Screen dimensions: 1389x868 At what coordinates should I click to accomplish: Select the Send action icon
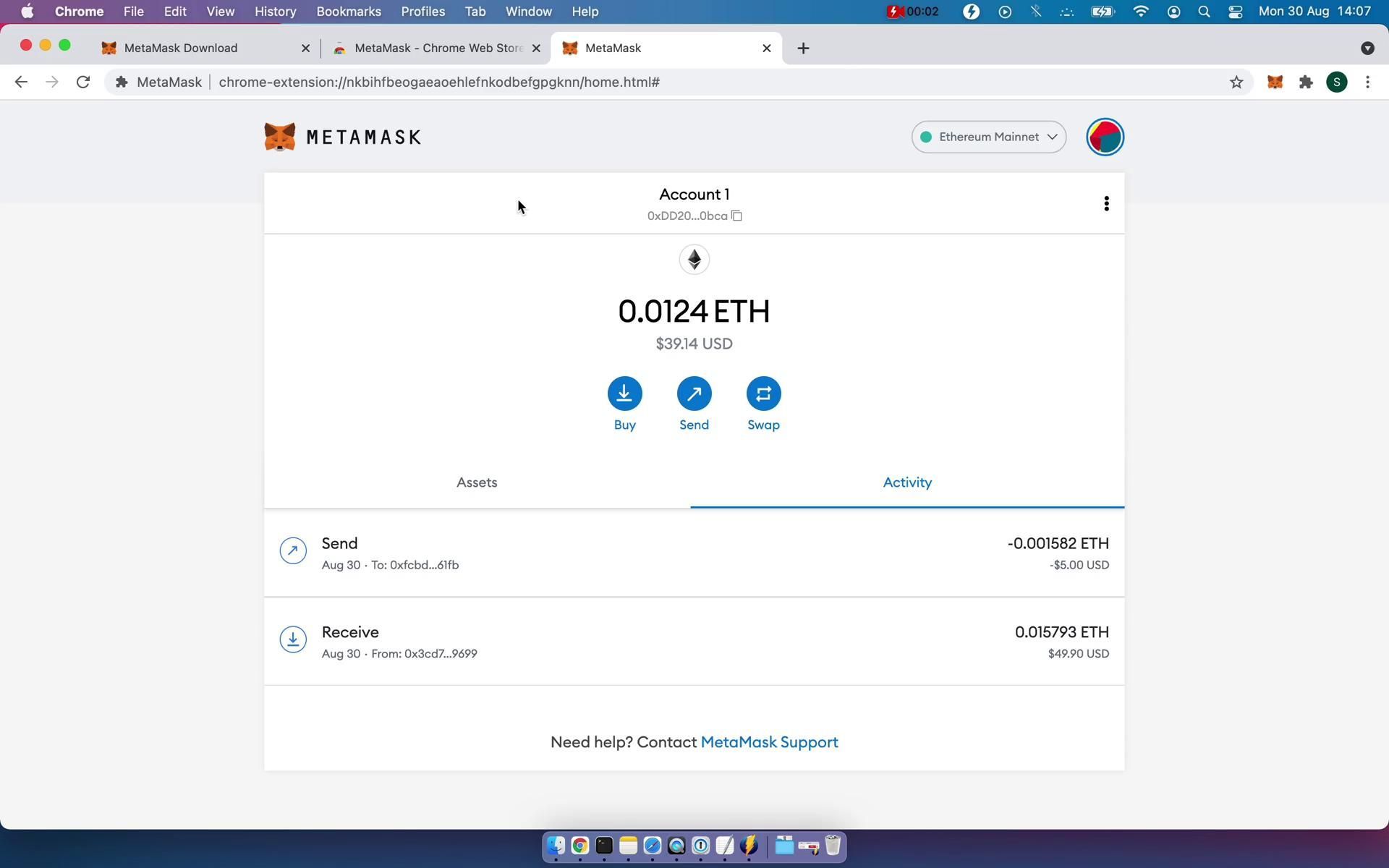[x=693, y=393]
